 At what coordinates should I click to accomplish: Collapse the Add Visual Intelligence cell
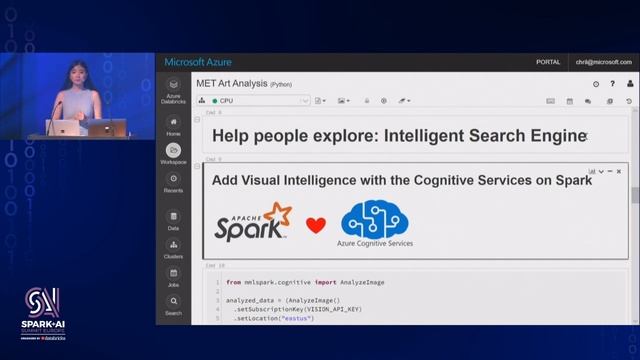coord(197,166)
